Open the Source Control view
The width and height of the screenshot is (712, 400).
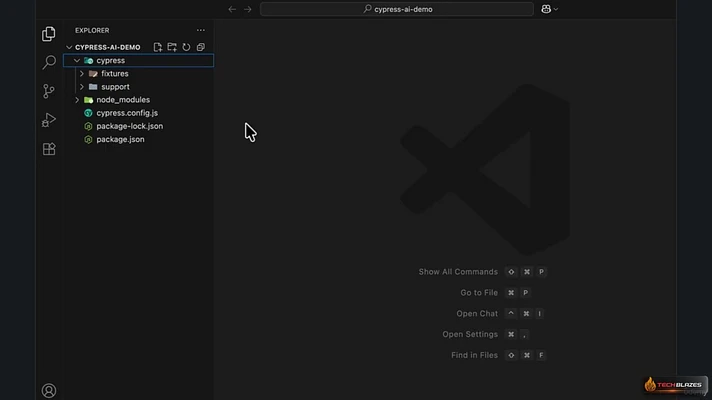click(x=49, y=91)
